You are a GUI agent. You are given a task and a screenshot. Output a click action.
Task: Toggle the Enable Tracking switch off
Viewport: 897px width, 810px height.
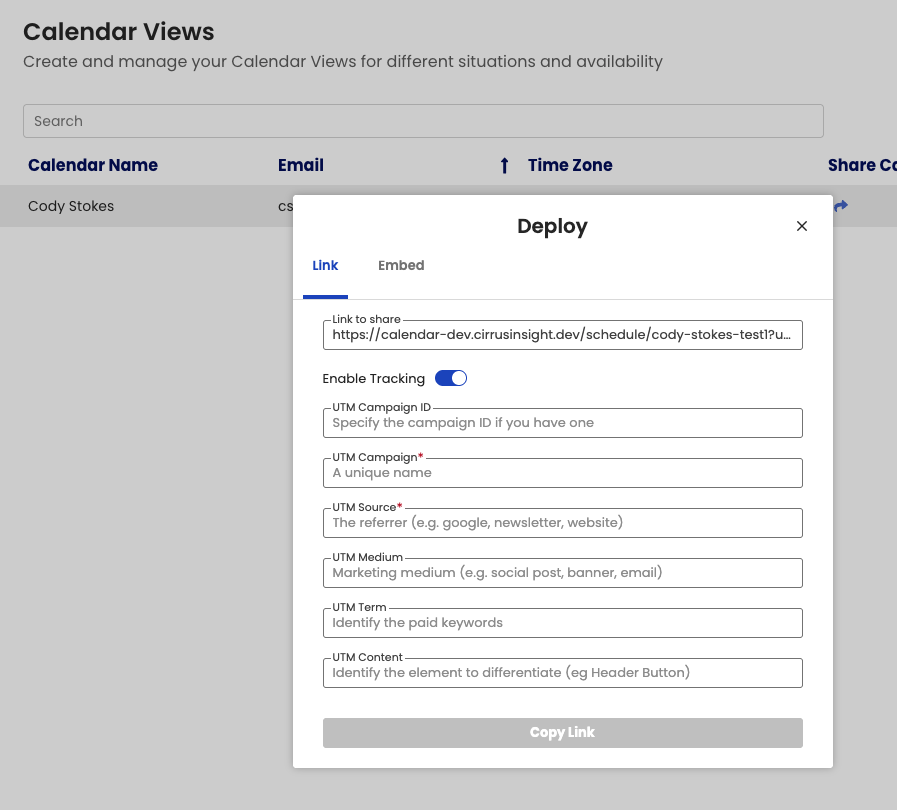click(451, 378)
